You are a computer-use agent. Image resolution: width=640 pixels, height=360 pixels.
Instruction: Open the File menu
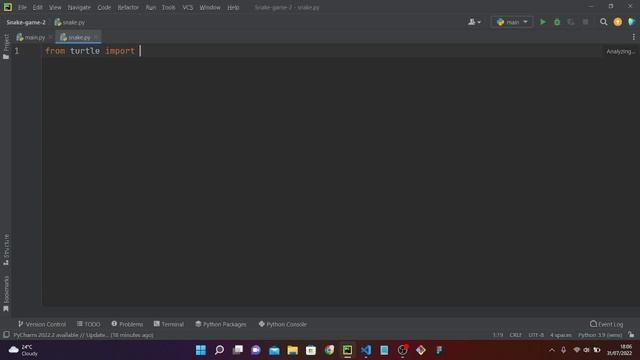[x=22, y=7]
